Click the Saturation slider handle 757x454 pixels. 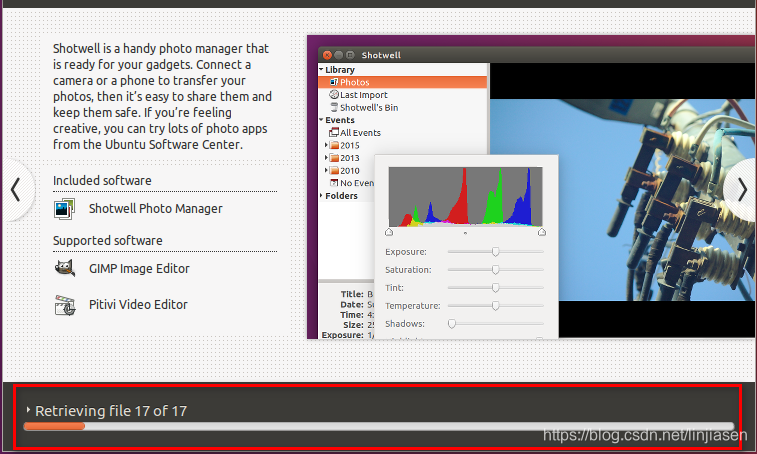coord(495,270)
